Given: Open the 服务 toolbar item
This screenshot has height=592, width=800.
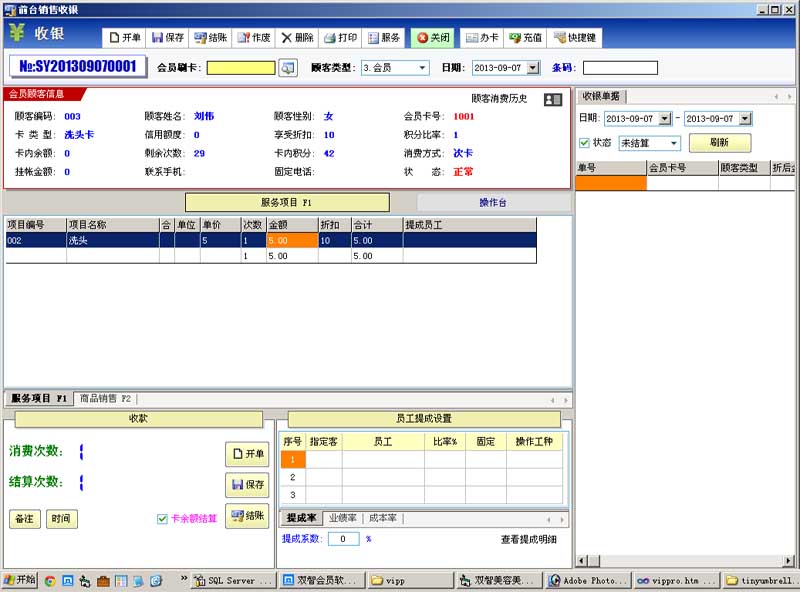Looking at the screenshot, I should tap(384, 38).
